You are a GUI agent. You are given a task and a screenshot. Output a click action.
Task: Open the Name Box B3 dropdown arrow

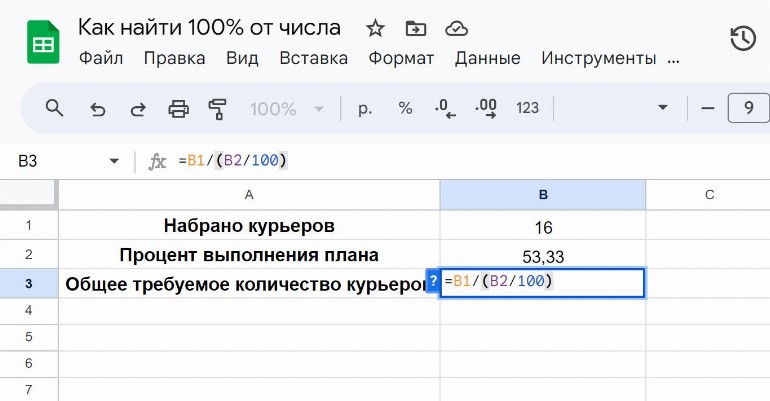tap(113, 161)
